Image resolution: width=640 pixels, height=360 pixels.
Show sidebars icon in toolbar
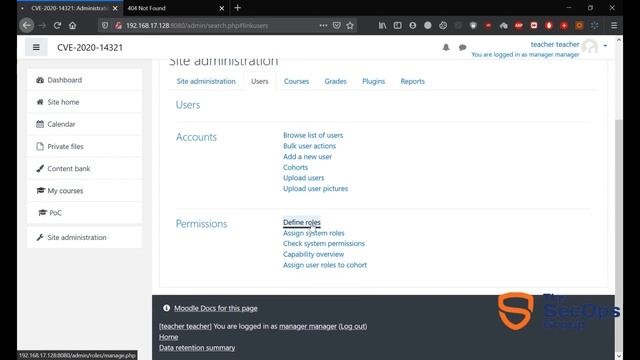[398, 25]
